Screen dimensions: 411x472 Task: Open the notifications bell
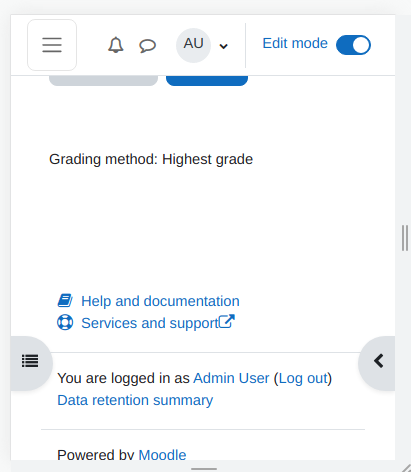click(x=116, y=45)
